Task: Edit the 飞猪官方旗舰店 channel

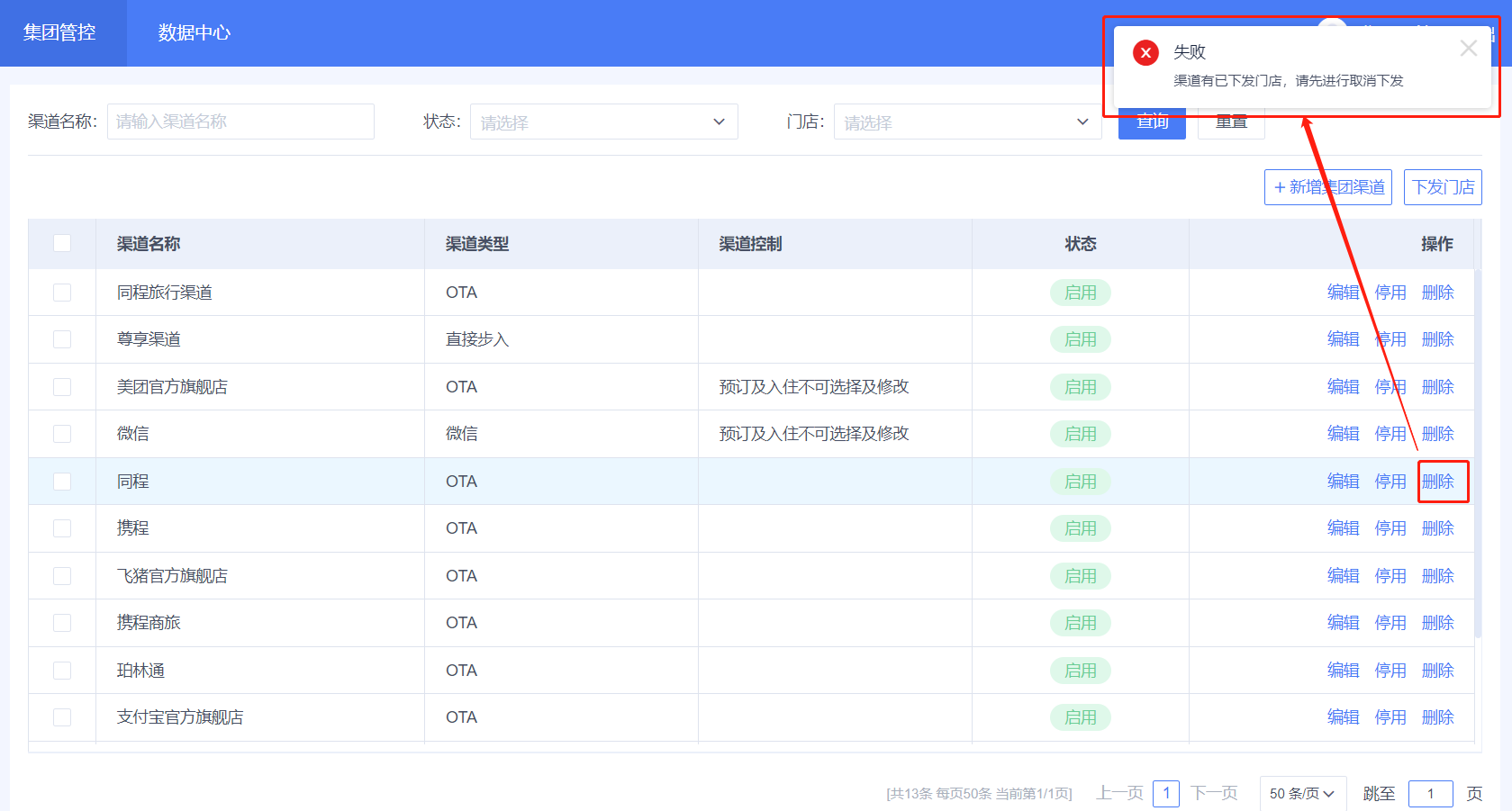Action: point(1343,576)
